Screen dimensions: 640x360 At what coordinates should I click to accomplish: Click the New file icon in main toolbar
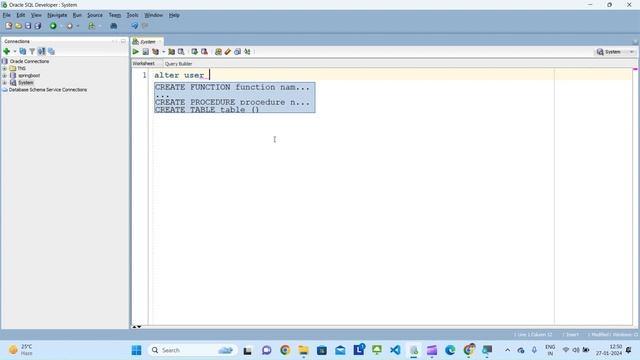9,26
